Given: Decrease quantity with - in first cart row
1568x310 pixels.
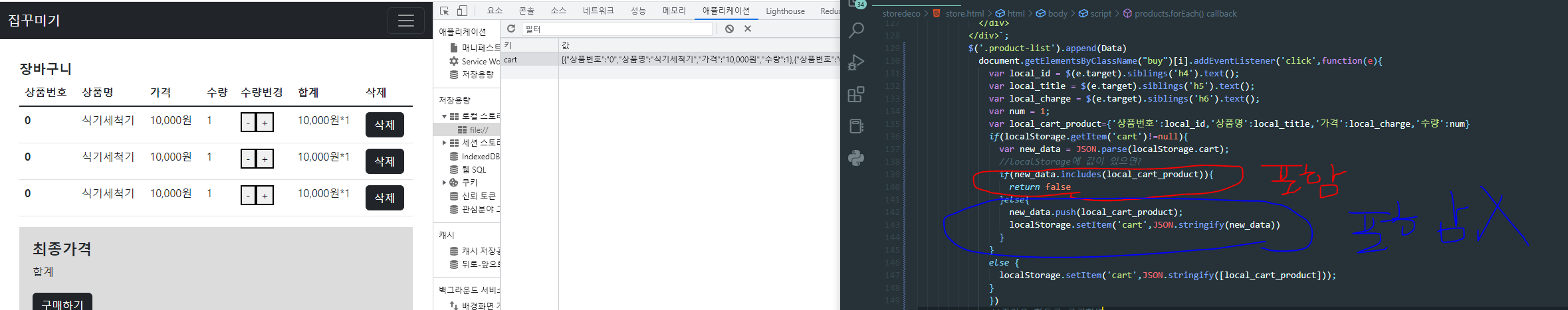Looking at the screenshot, I should (249, 122).
